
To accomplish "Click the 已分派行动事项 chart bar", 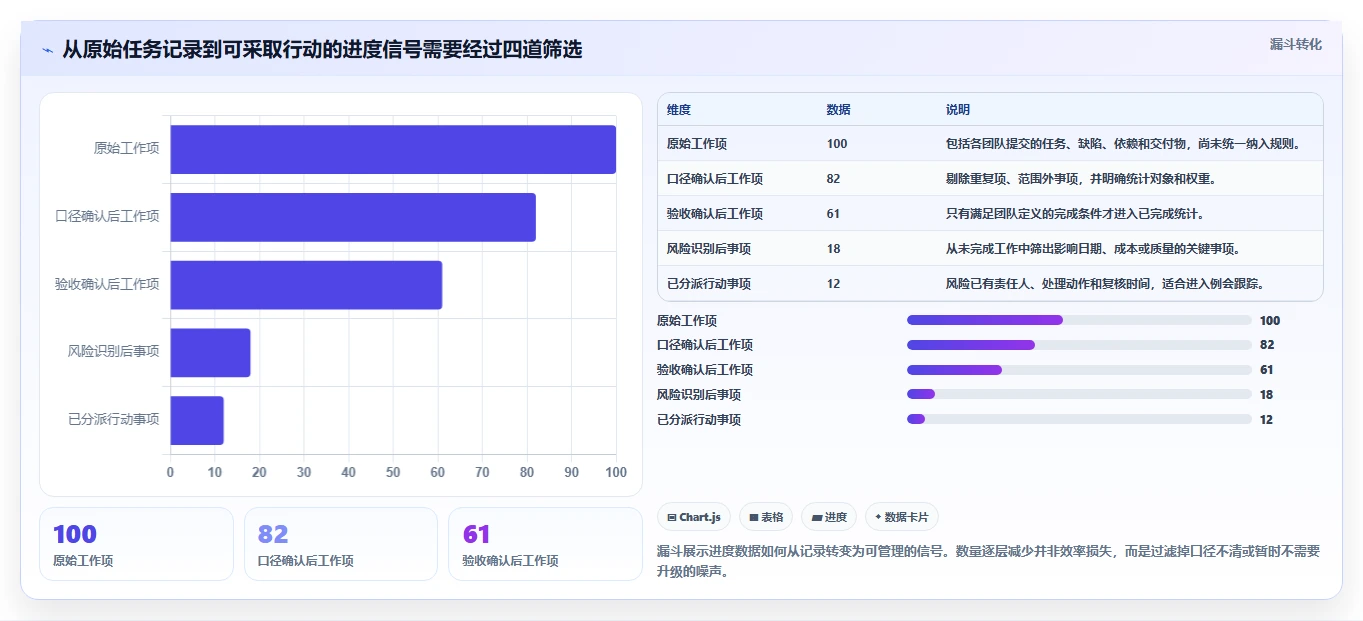I will coord(197,420).
